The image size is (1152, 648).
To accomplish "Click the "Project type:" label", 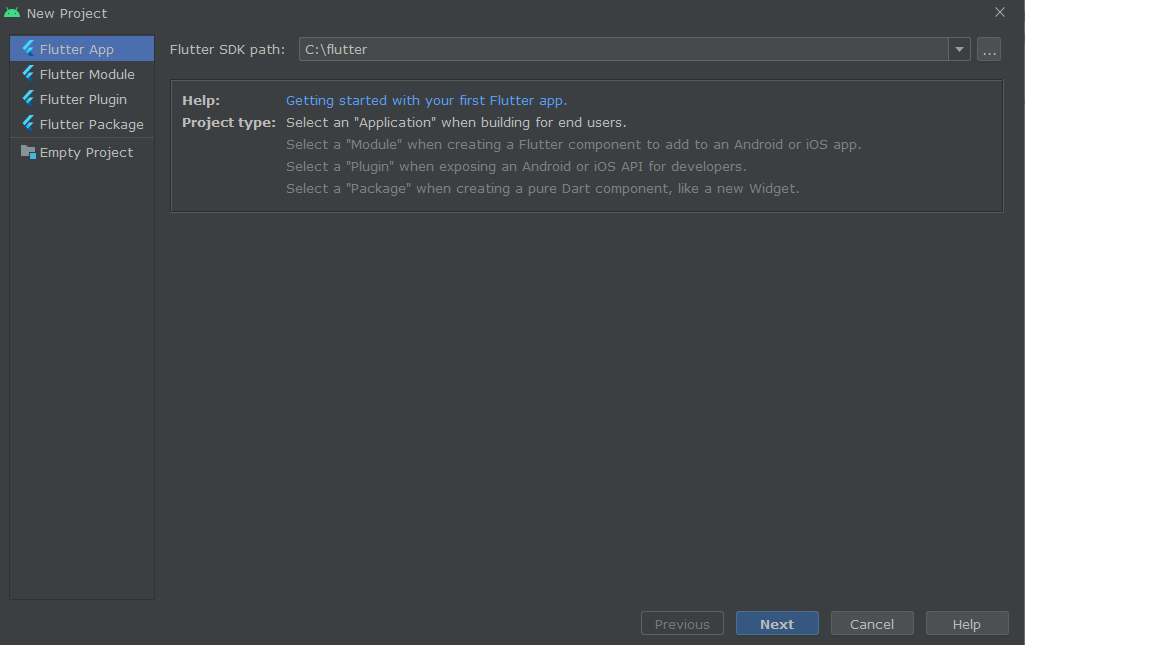I will point(228,123).
